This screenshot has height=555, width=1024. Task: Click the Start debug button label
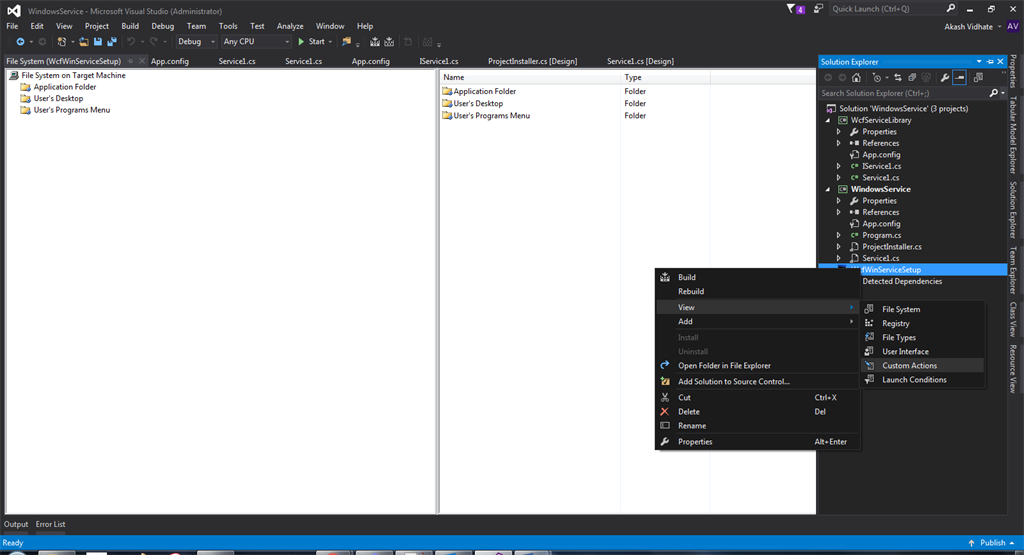coord(317,42)
